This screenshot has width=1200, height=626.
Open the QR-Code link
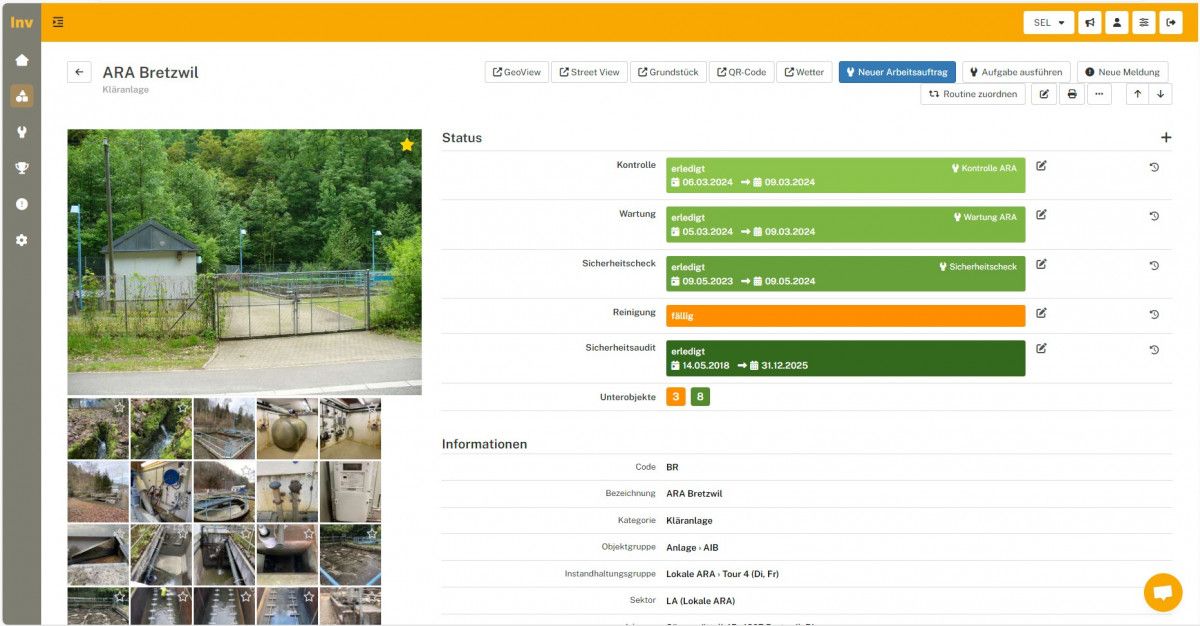[741, 72]
